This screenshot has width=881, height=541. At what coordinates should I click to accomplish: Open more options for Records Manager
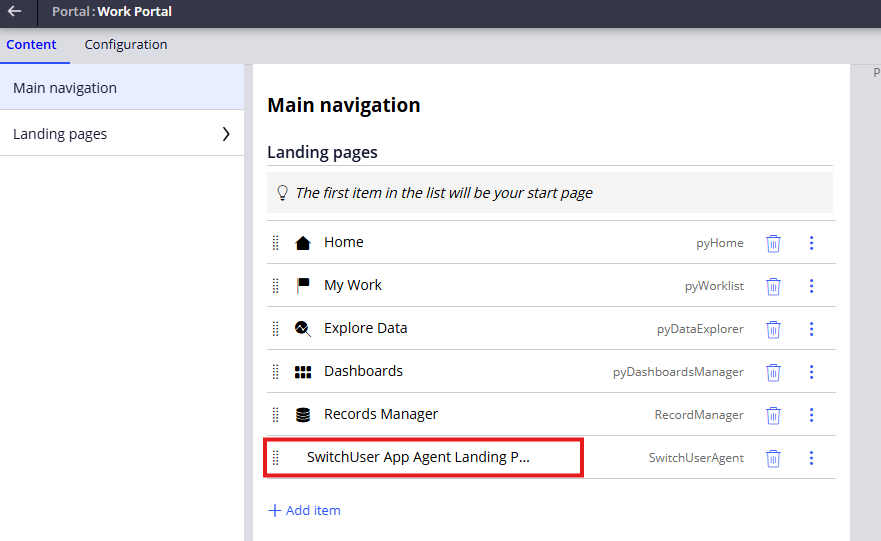811,415
